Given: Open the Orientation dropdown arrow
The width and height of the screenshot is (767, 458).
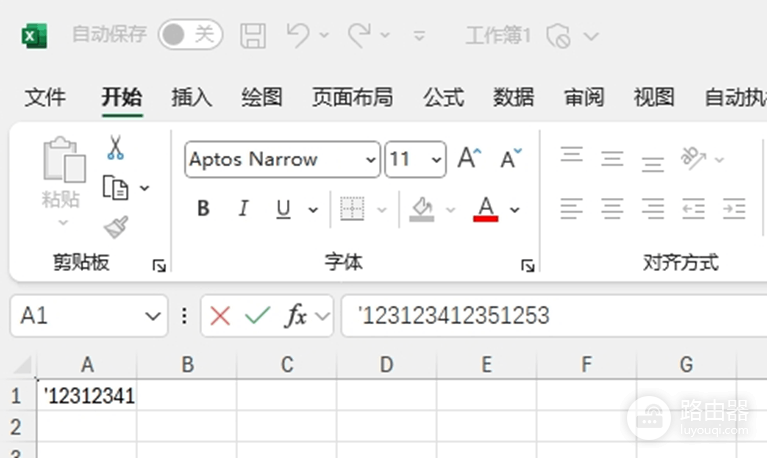Looking at the screenshot, I should [719, 160].
